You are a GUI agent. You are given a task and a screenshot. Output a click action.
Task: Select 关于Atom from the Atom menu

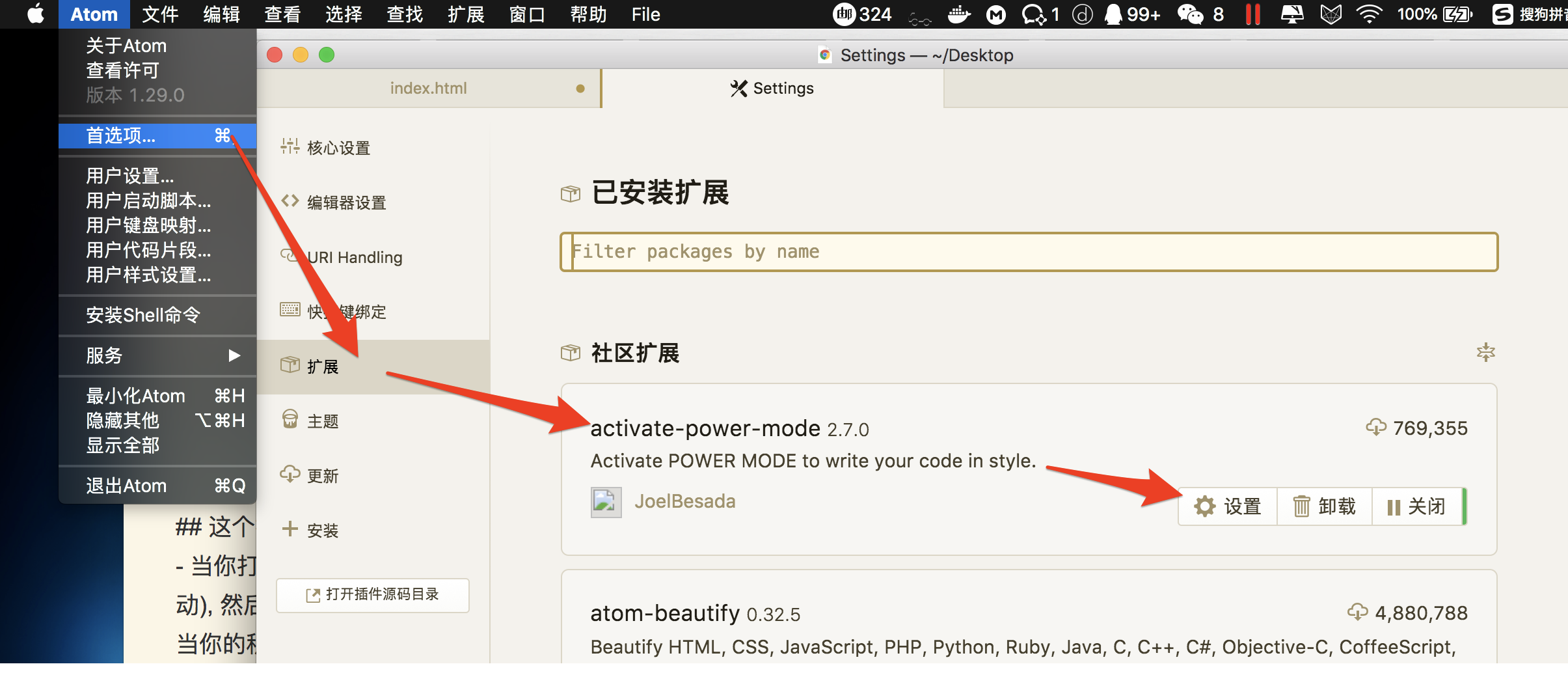157,46
